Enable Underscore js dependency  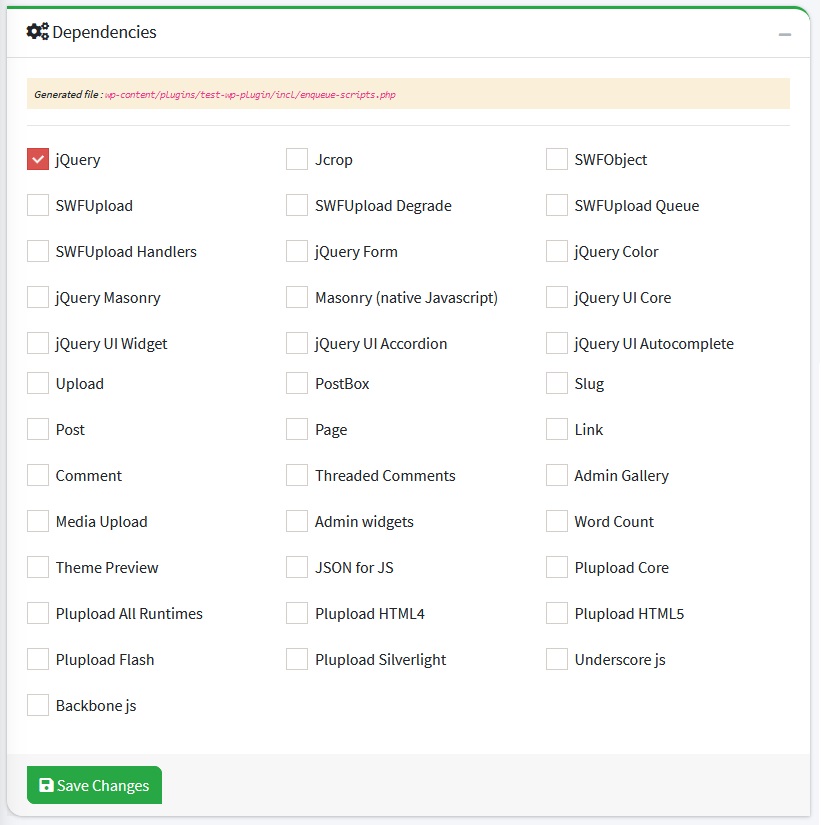click(x=557, y=659)
